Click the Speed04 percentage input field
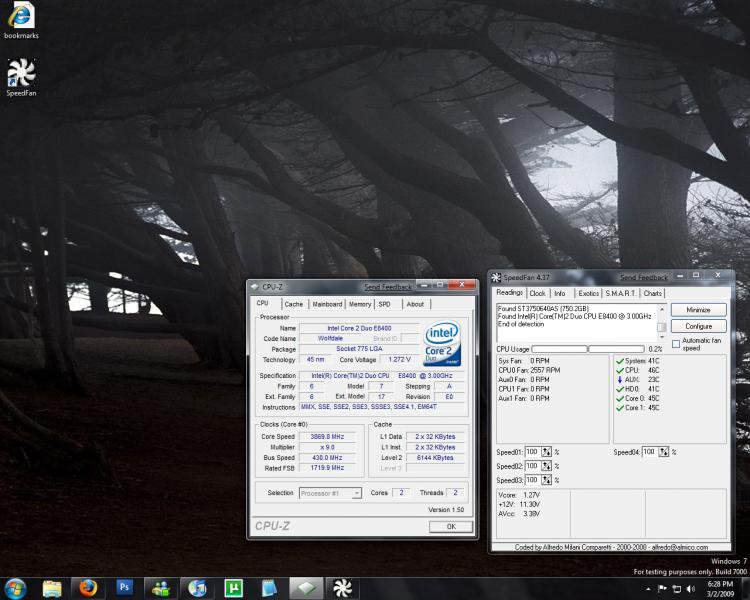 click(x=650, y=452)
